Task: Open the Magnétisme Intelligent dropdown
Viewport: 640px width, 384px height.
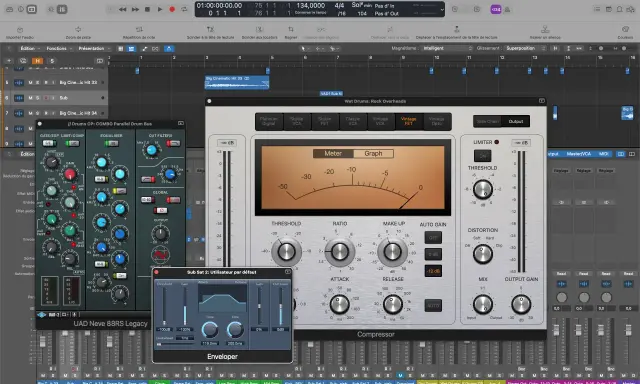Action: click(x=447, y=48)
